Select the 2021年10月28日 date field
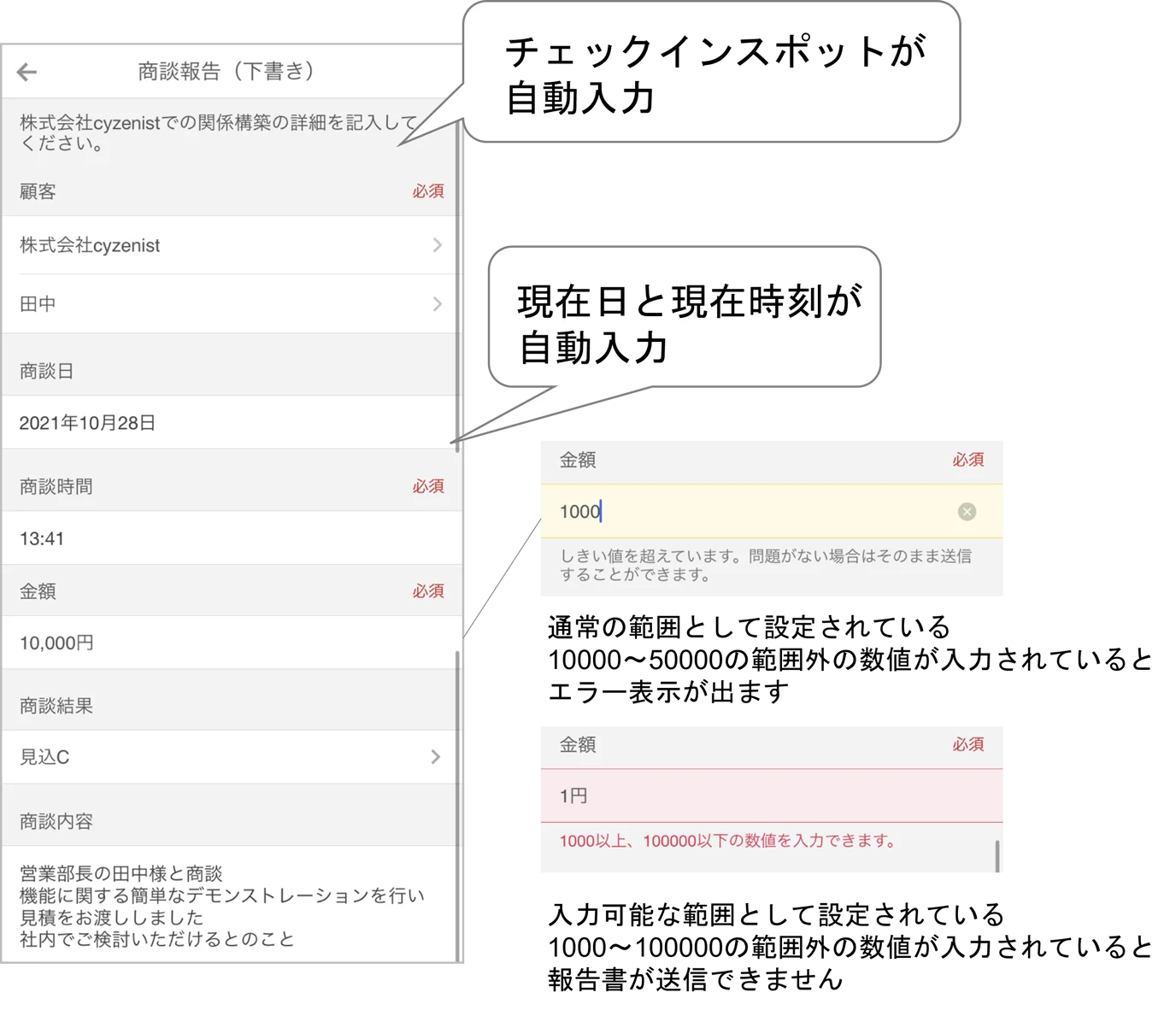The width and height of the screenshot is (1176, 1010). click(229, 422)
